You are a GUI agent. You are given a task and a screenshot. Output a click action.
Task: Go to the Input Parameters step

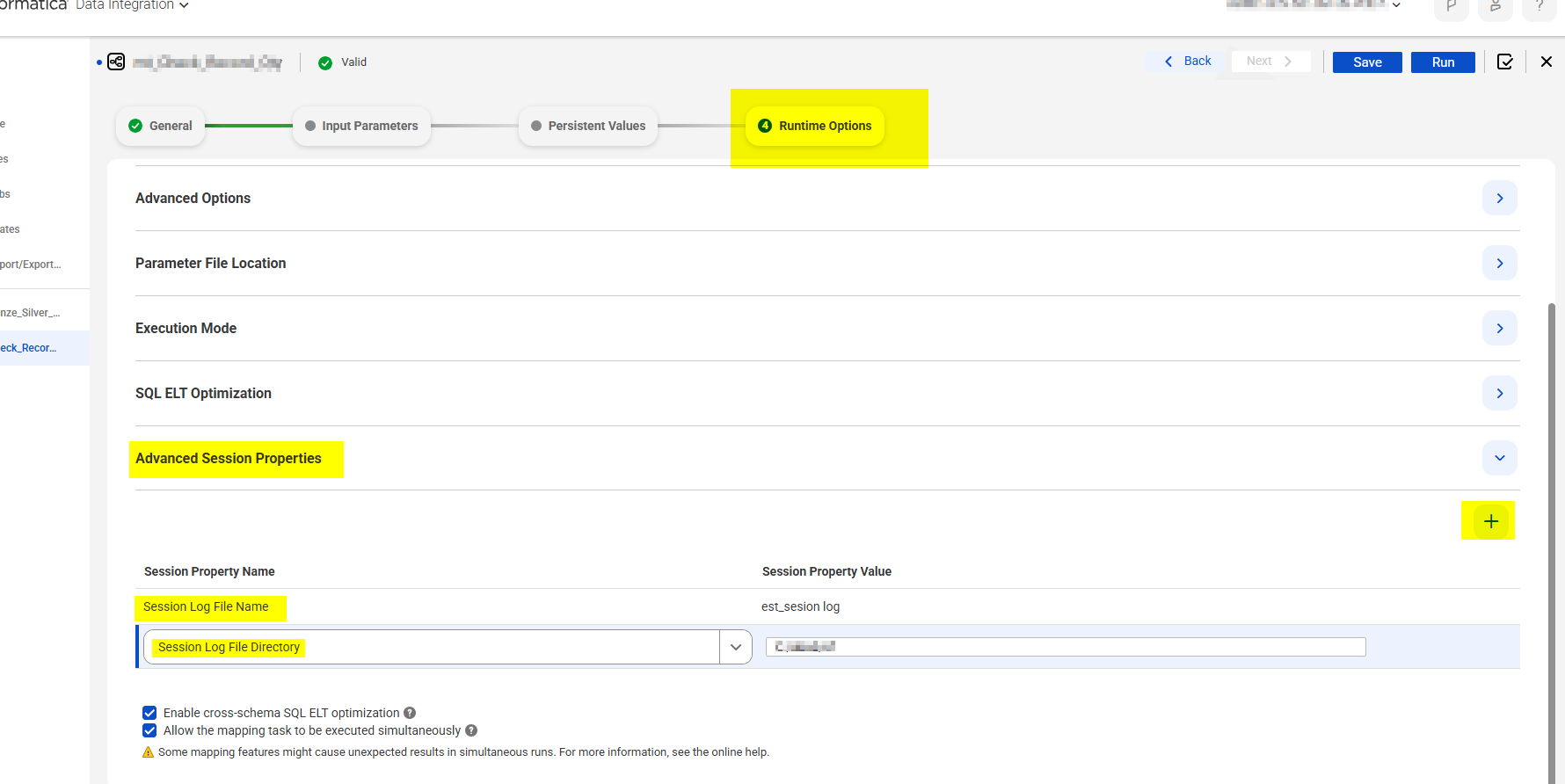click(361, 126)
